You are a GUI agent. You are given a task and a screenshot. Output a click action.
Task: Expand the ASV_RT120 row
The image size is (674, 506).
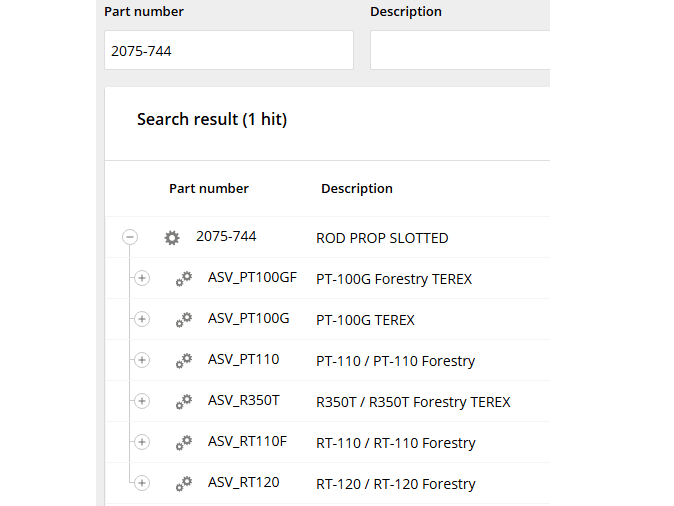(142, 484)
